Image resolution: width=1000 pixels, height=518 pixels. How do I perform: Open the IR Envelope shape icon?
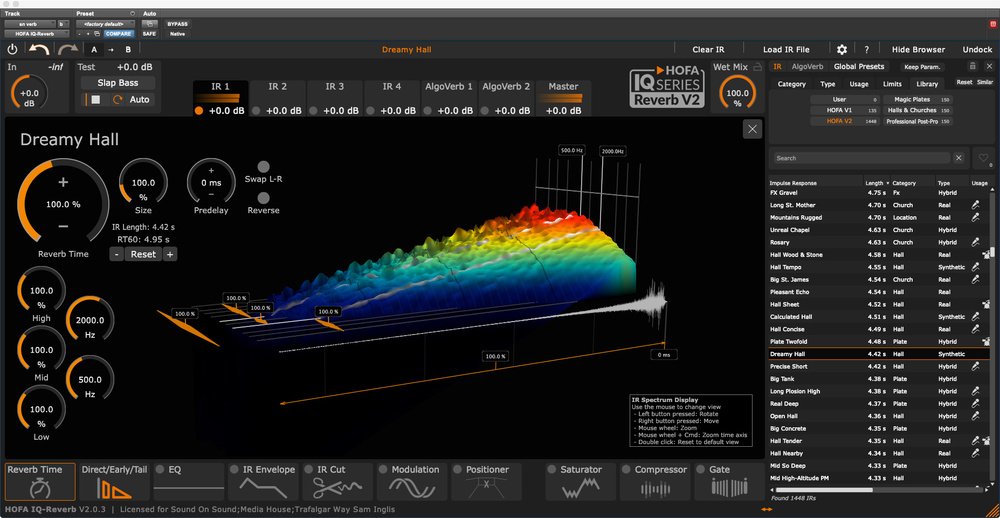pos(263,489)
